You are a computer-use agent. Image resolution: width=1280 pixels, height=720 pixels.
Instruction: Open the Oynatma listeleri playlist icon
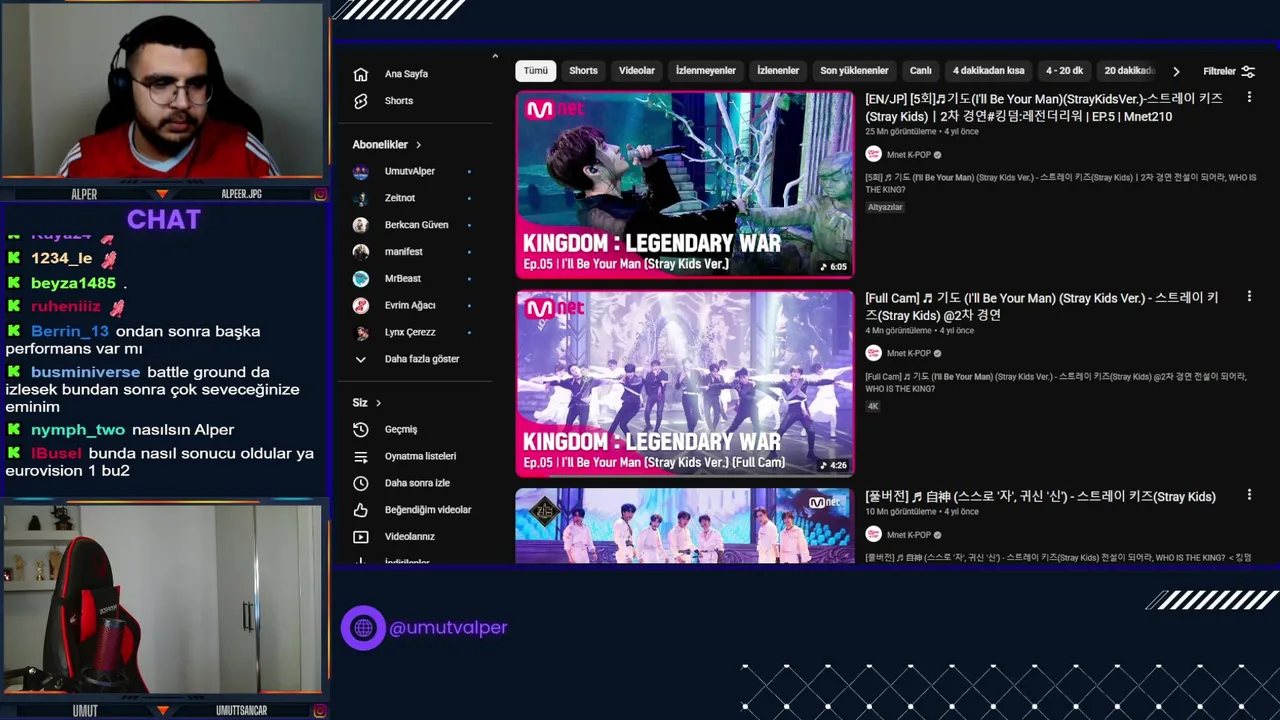pyautogui.click(x=361, y=456)
